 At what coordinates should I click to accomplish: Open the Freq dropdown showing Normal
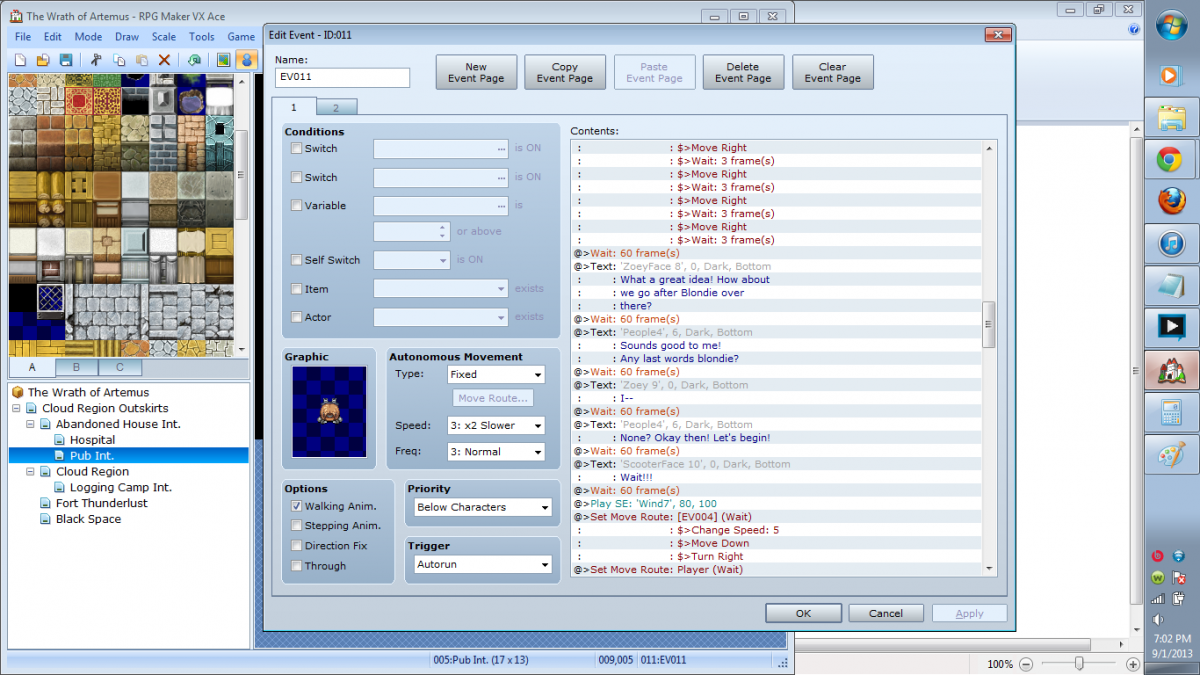[496, 451]
